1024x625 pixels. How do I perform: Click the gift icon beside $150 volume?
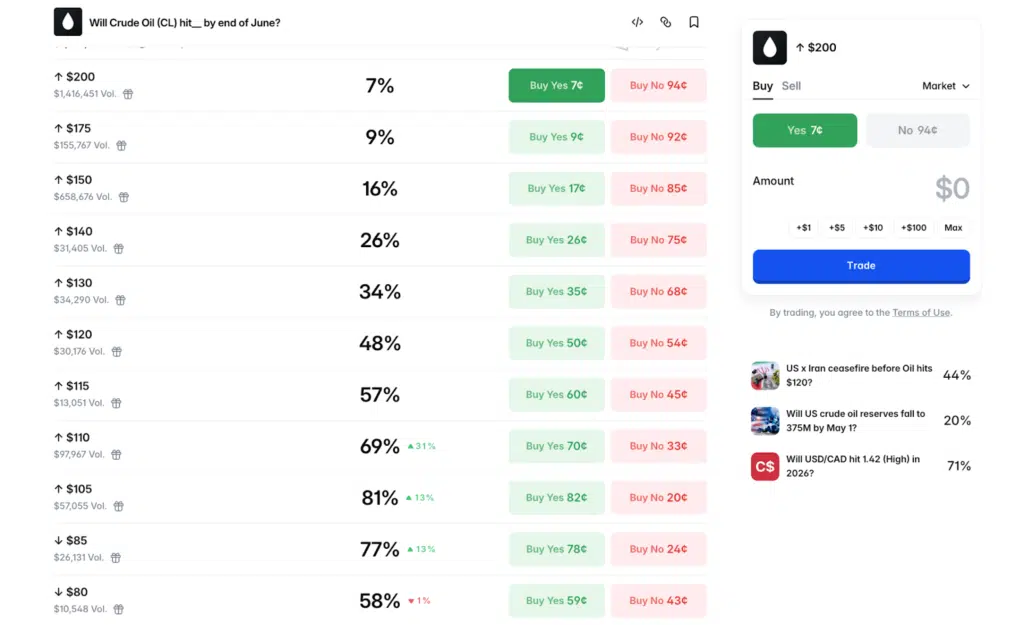(124, 197)
